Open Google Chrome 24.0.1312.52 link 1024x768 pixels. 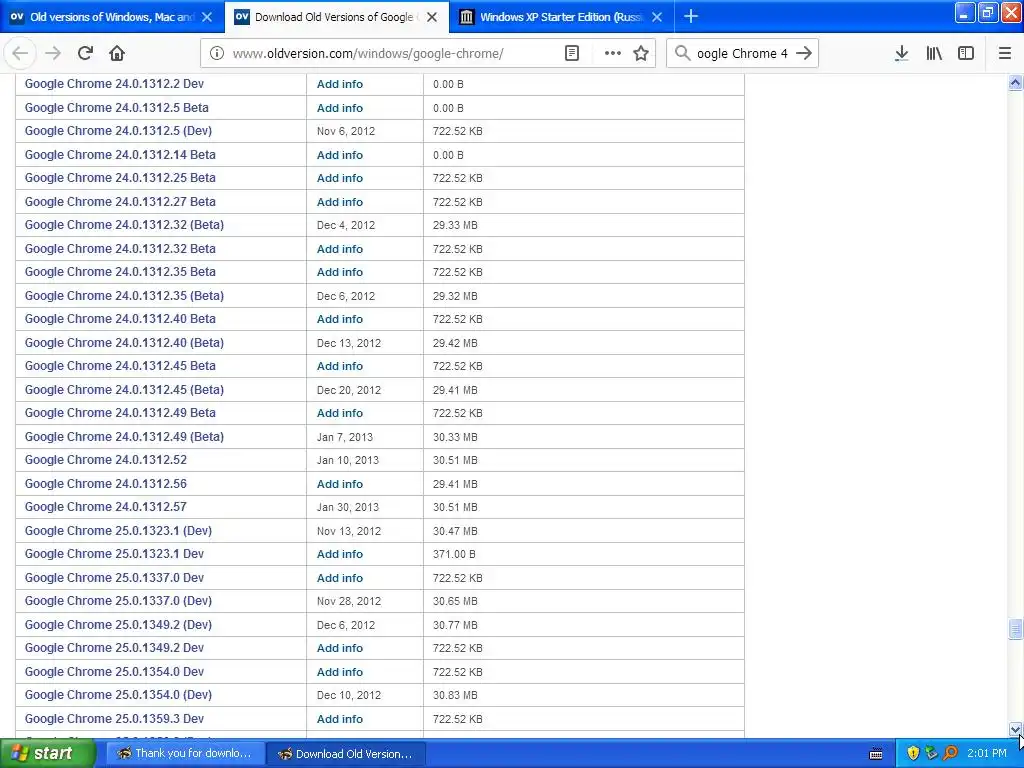pos(106,460)
